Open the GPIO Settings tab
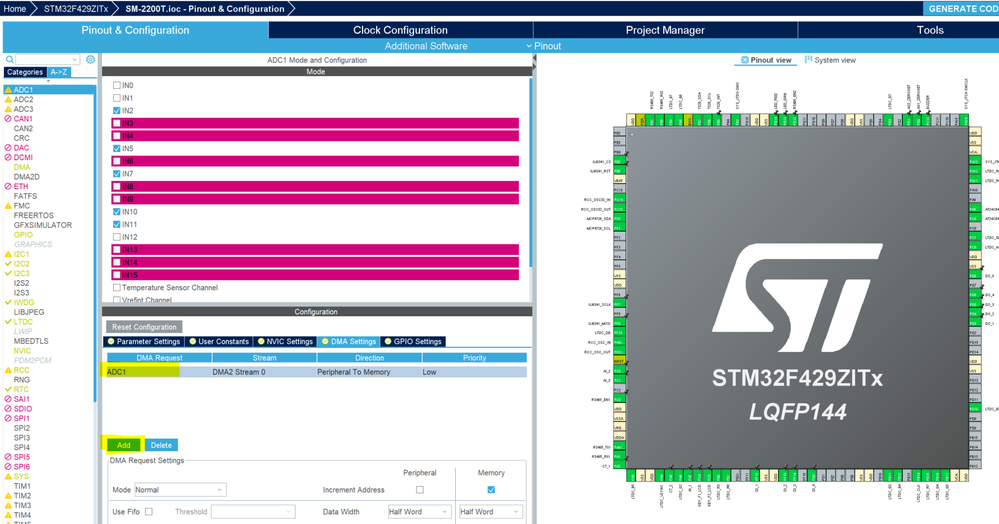This screenshot has height=524, width=999. pyautogui.click(x=413, y=342)
